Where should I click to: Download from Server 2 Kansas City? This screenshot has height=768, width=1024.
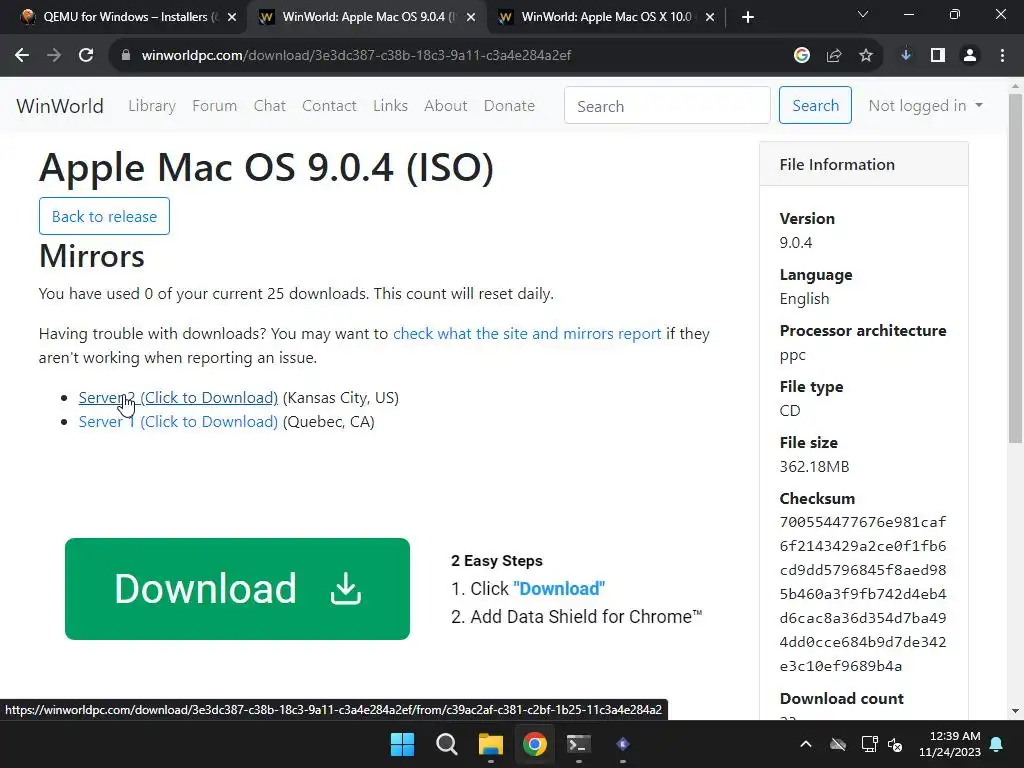[x=178, y=398]
